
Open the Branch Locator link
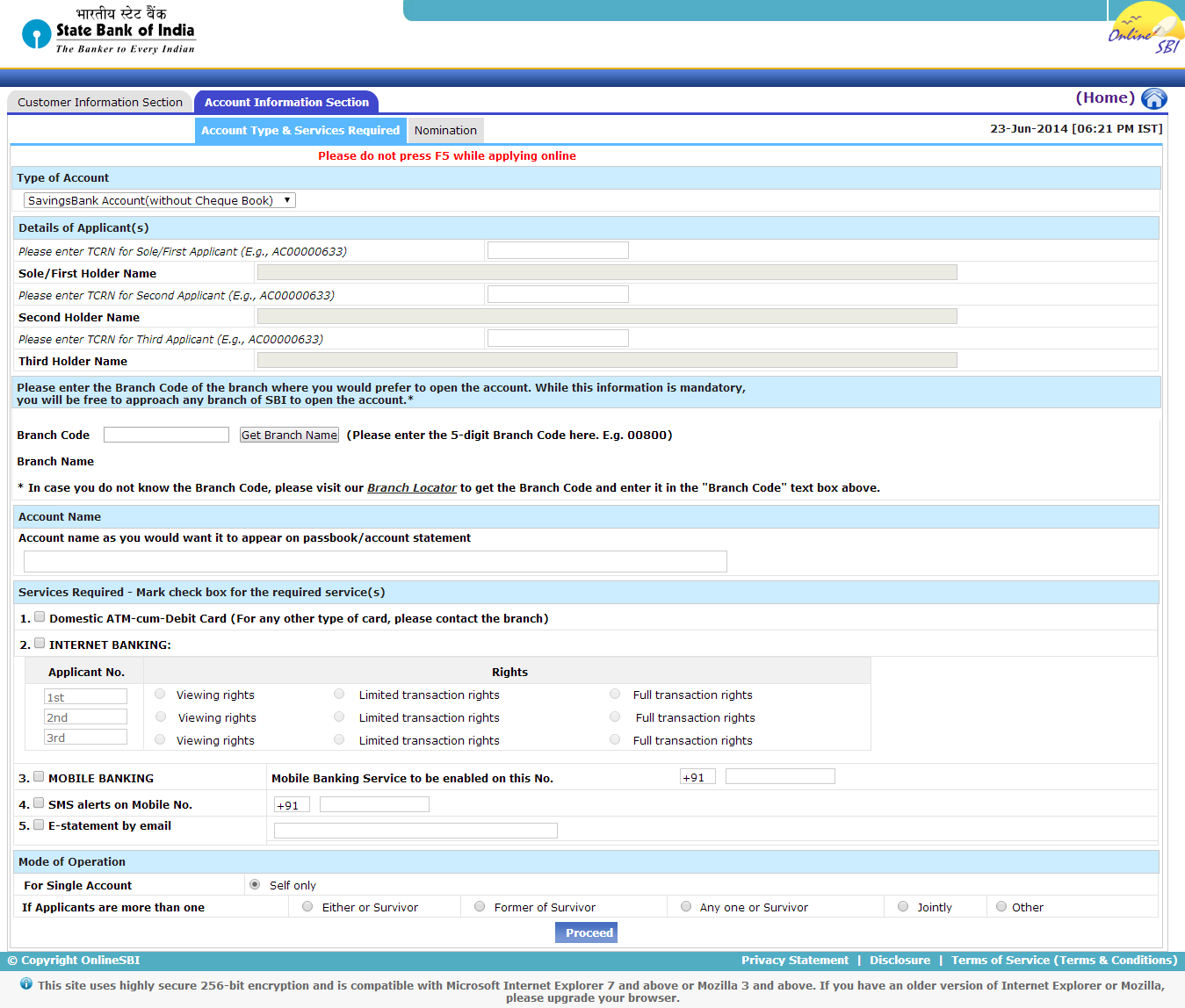[412, 487]
